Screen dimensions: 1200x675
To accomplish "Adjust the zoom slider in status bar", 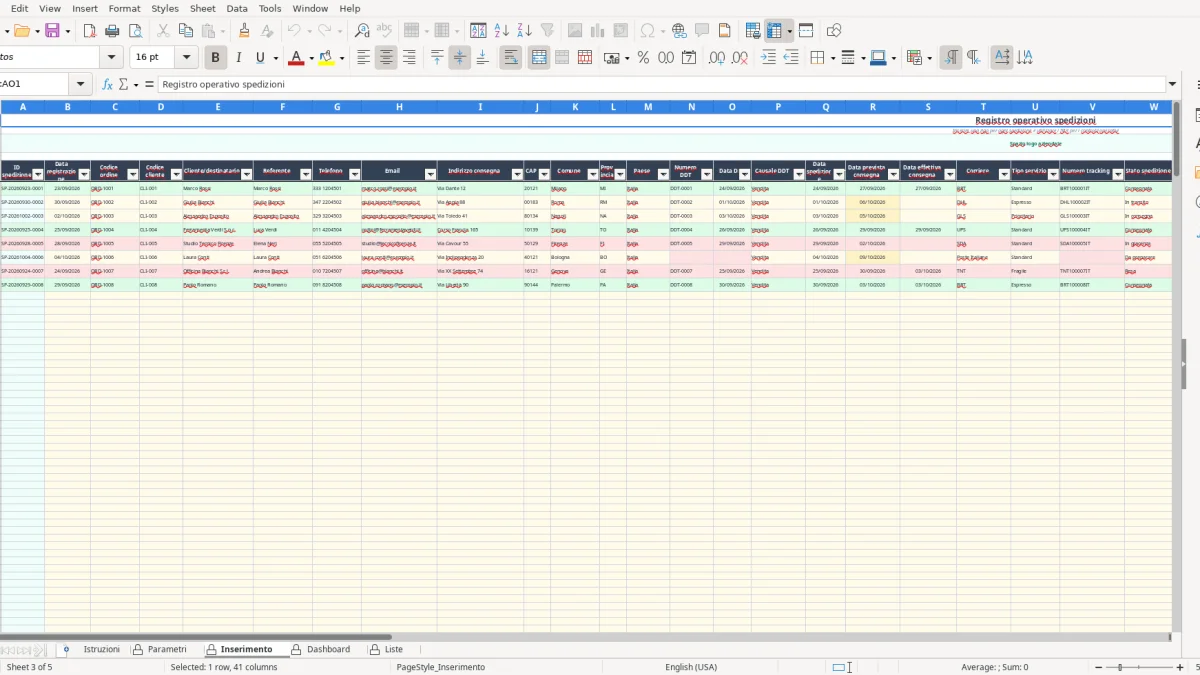I will point(1139,667).
